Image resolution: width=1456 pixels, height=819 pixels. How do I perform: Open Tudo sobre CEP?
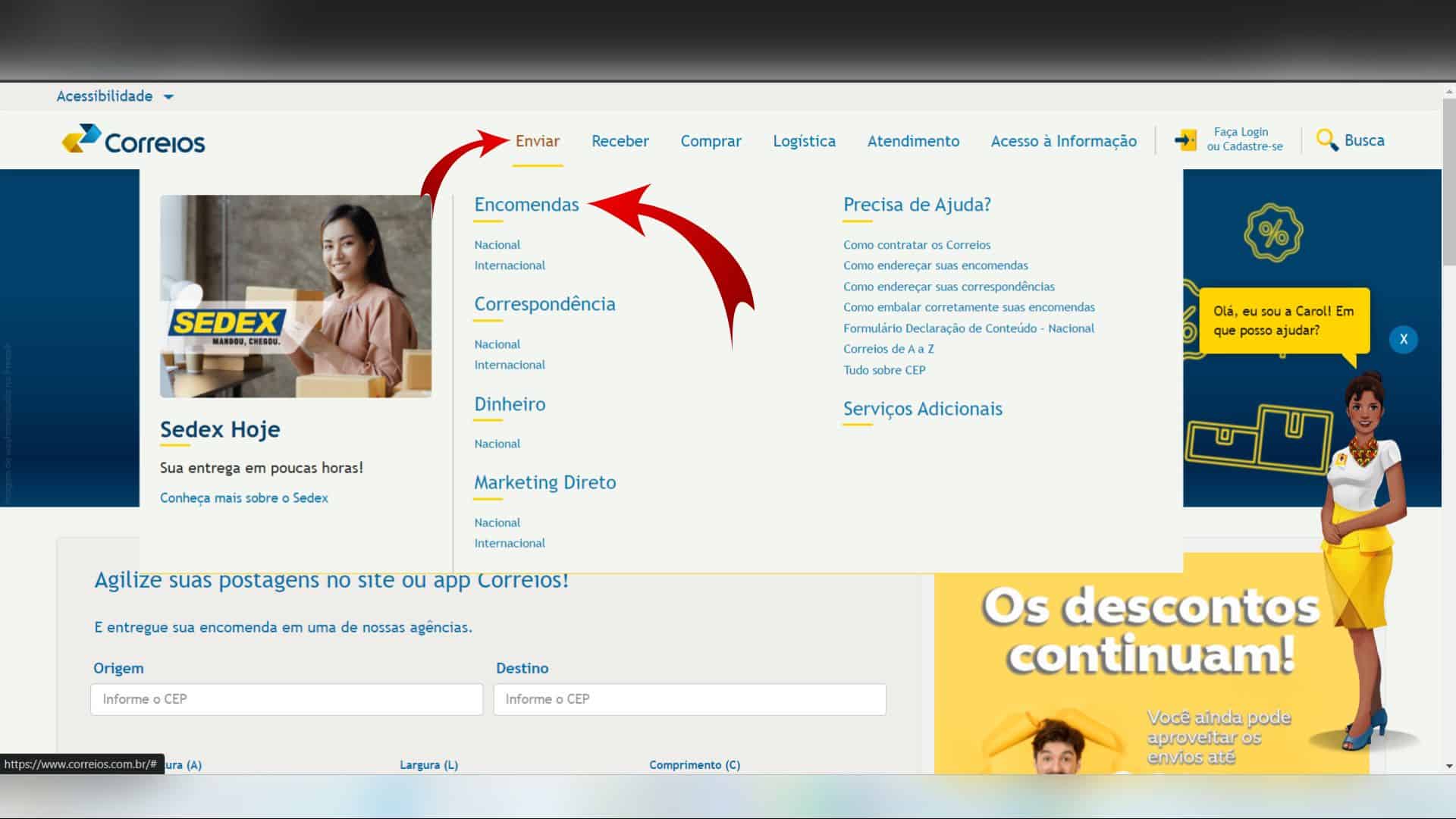point(884,370)
